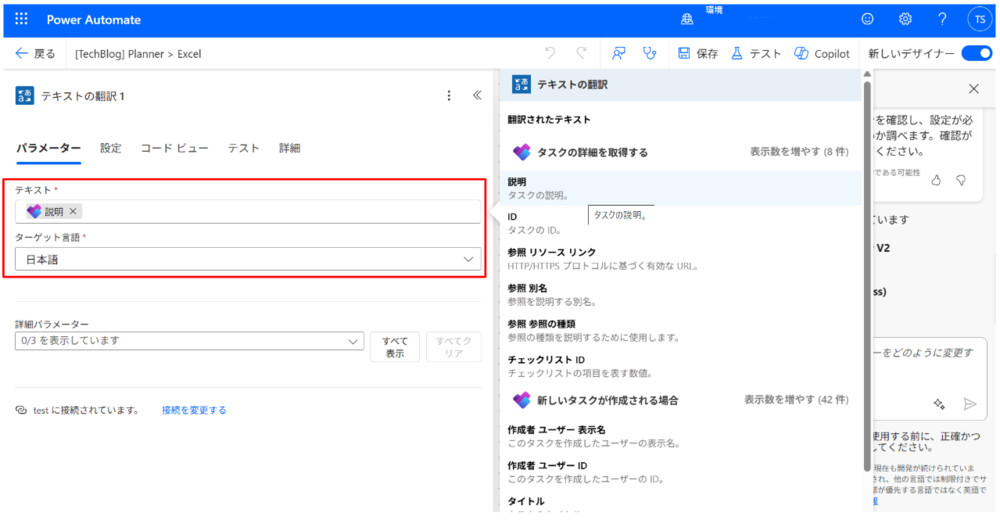Select チェックリスト ID item
Screen dimensions: 1000x520
(x=681, y=366)
